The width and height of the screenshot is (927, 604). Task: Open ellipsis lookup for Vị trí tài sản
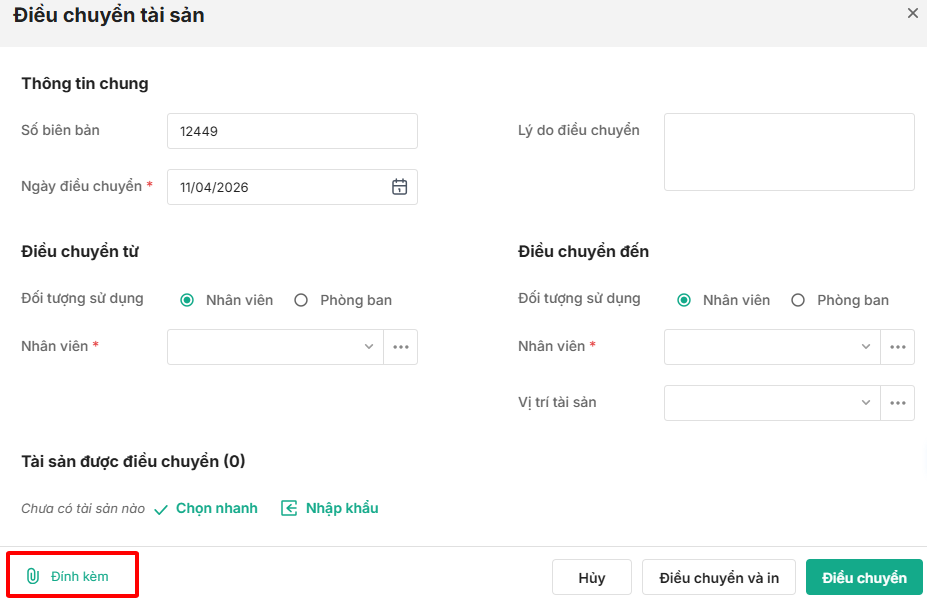[898, 403]
